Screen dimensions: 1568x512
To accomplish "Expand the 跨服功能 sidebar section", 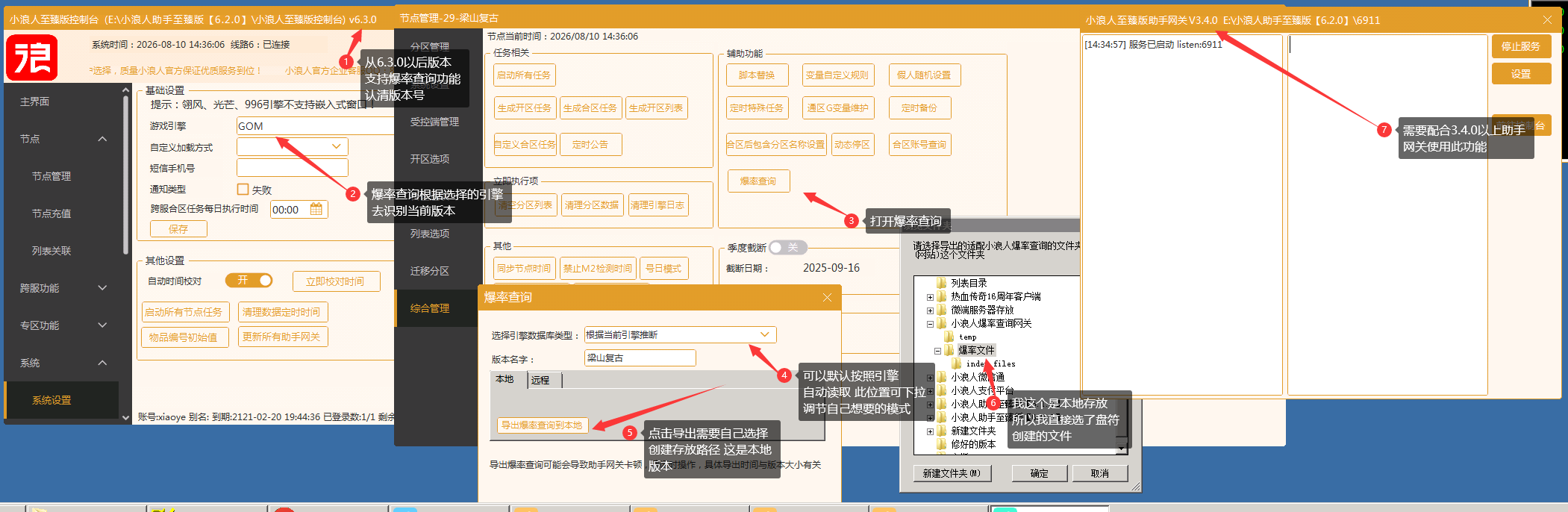I will tap(102, 288).
